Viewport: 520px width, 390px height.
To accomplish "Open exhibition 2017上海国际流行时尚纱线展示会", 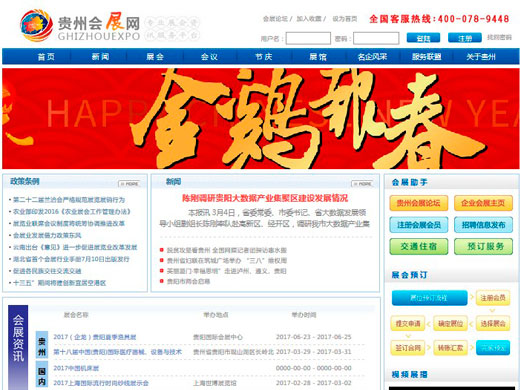I will (101, 383).
